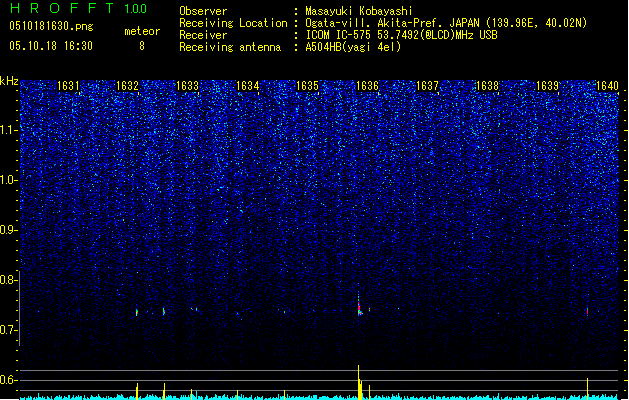Click the date stamp 05.10.18 16:30

click(51, 46)
